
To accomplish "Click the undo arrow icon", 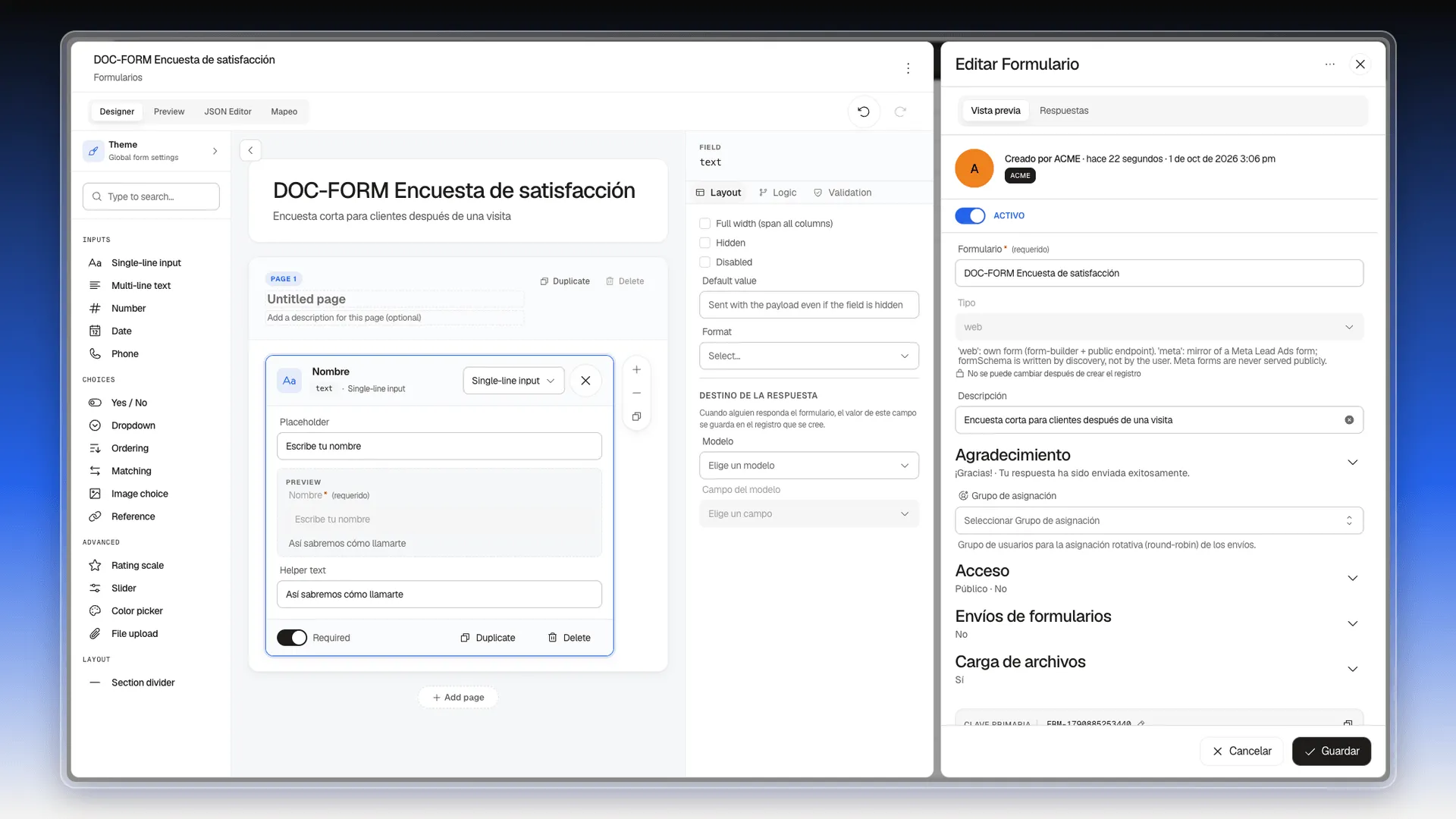I will (863, 111).
